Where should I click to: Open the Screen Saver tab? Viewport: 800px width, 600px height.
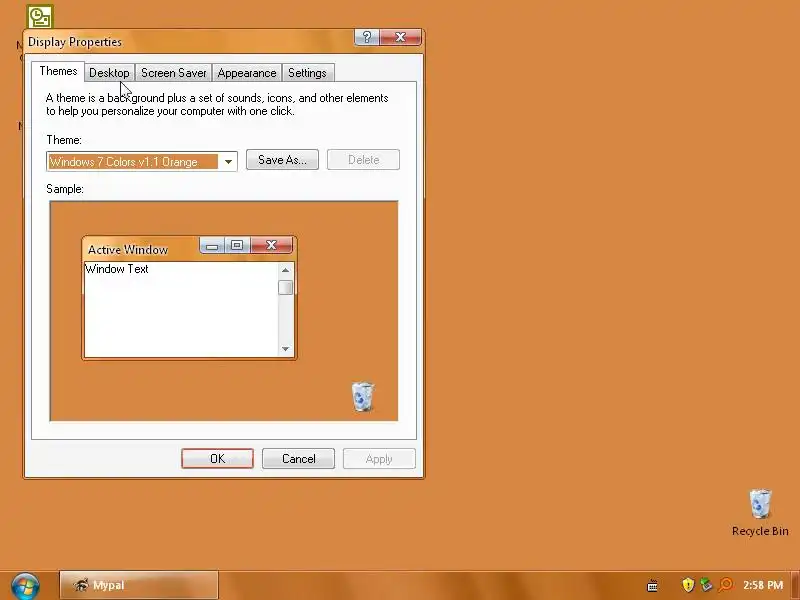(173, 73)
